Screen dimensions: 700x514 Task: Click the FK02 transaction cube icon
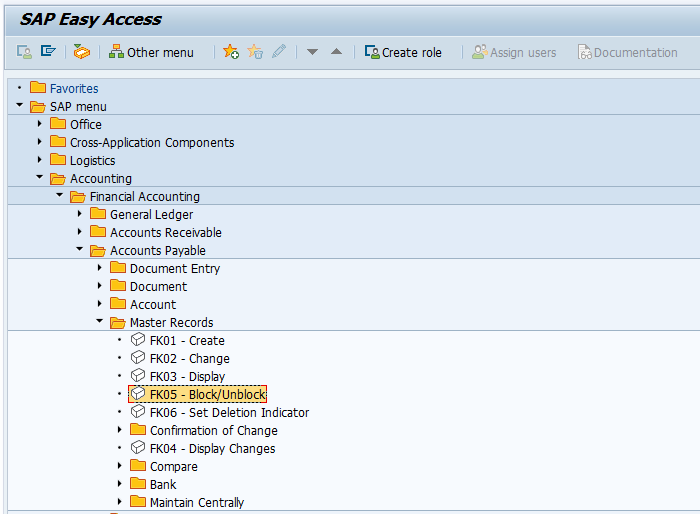coord(138,358)
